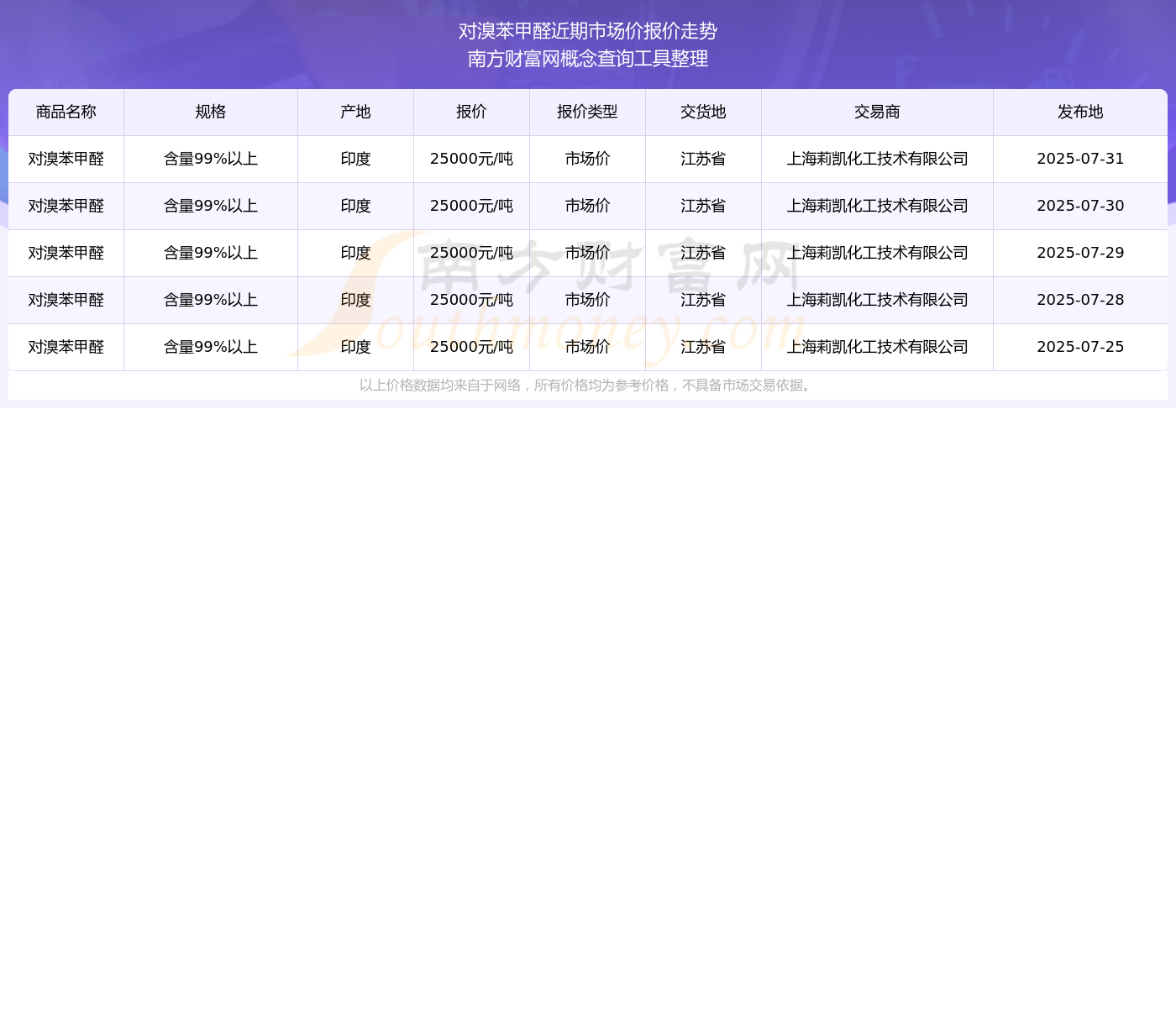The image size is (1176, 1012).
Task: Click the subtitle 南方财富网概念查询工具整理
Action: pos(588,59)
